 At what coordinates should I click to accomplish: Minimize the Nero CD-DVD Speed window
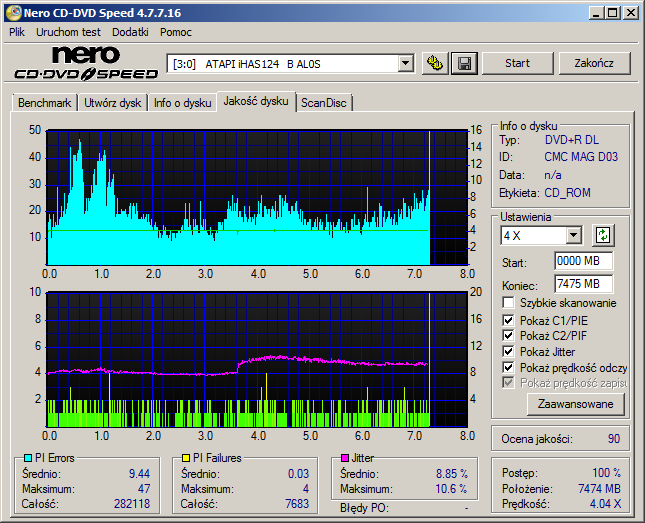tap(596, 13)
